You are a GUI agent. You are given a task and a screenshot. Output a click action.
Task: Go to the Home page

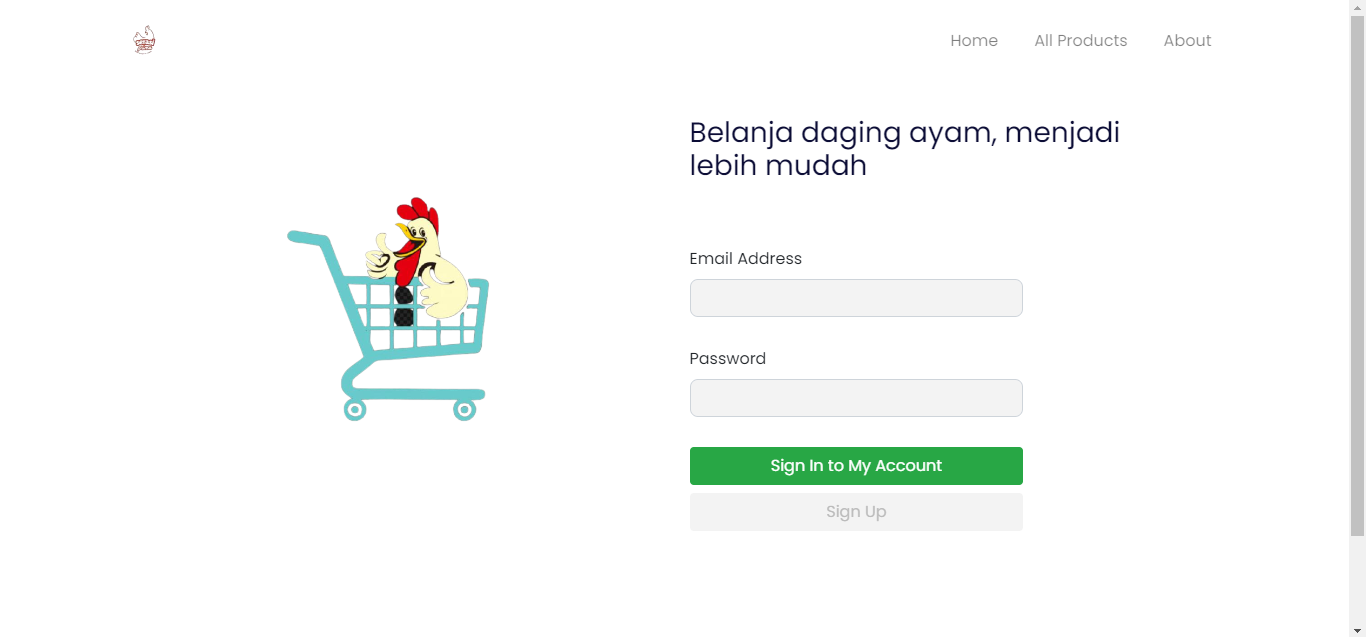pos(974,41)
